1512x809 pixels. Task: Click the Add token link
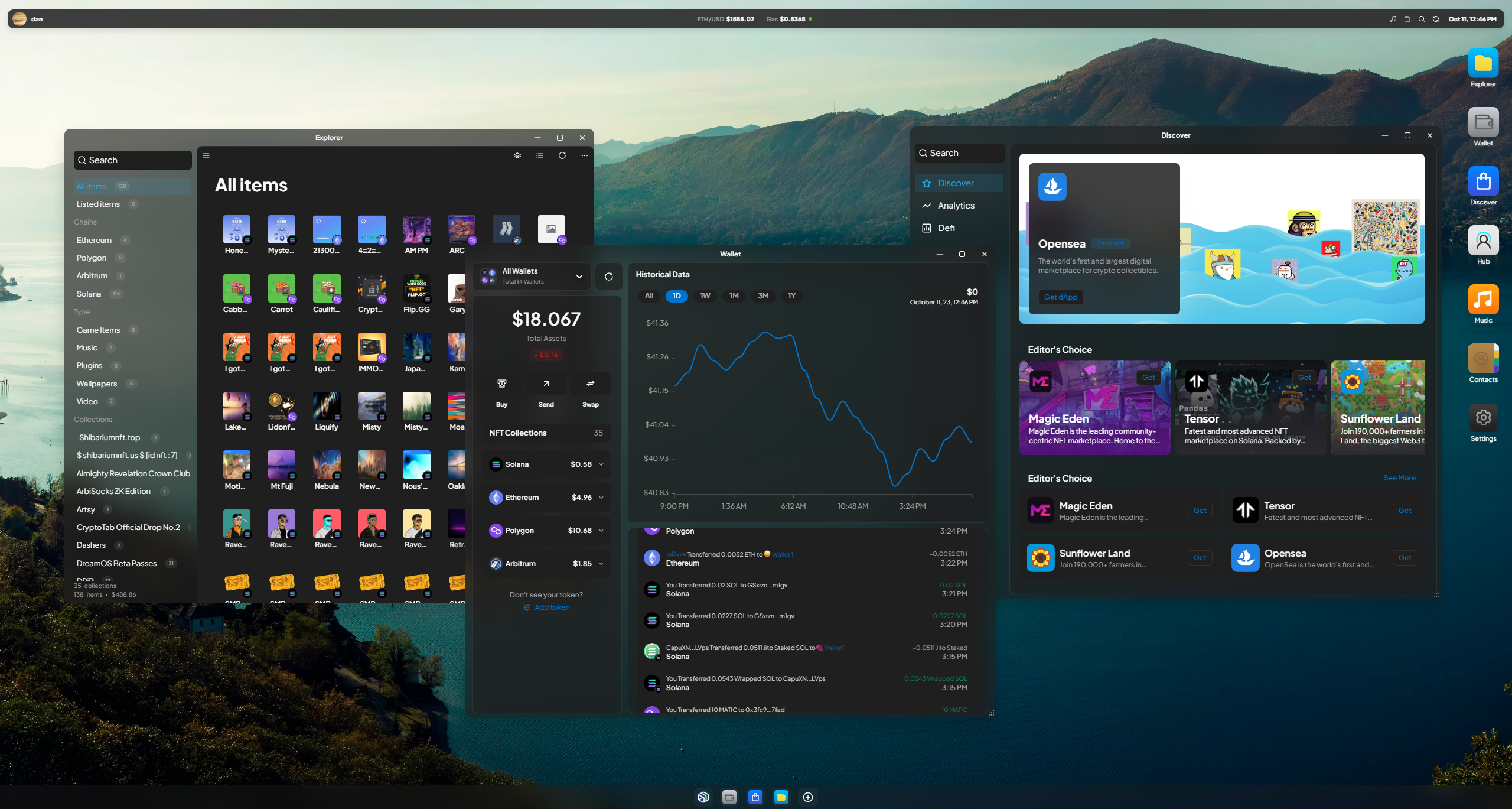[551, 607]
